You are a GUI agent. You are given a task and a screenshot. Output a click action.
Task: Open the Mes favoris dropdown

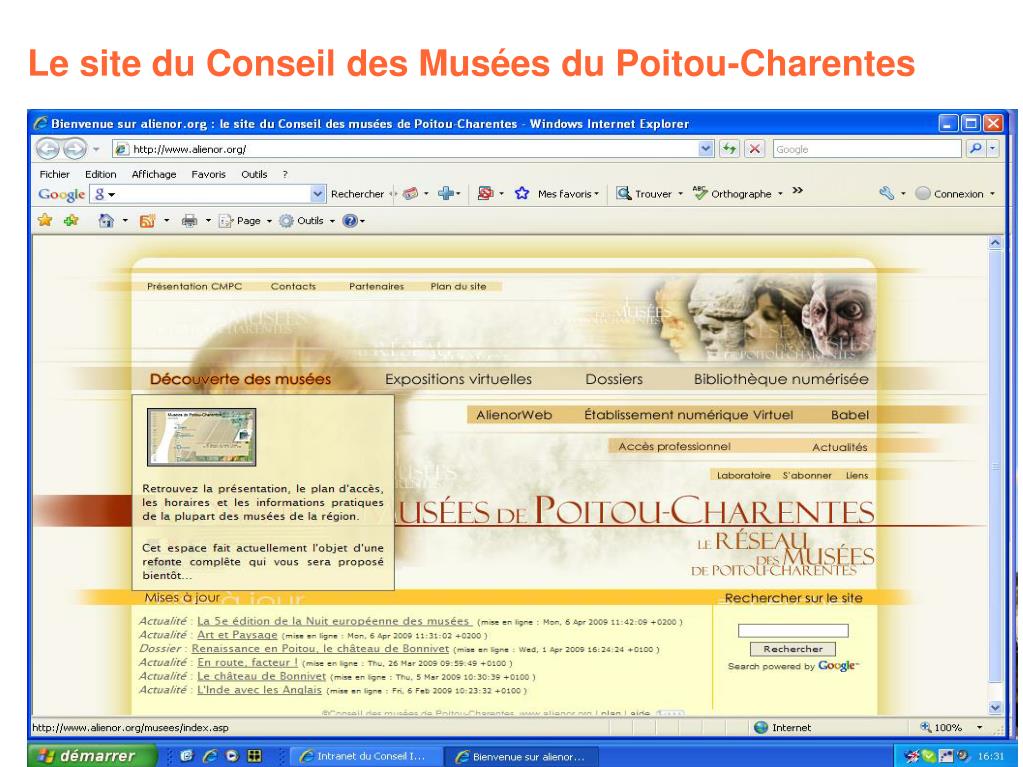pyautogui.click(x=596, y=194)
